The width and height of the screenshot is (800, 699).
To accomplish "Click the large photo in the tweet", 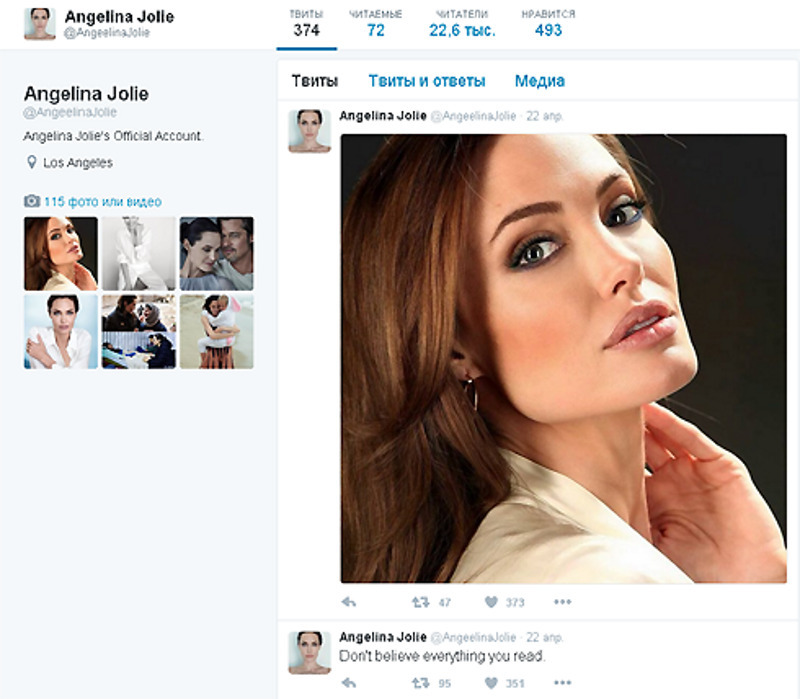I will (563, 358).
